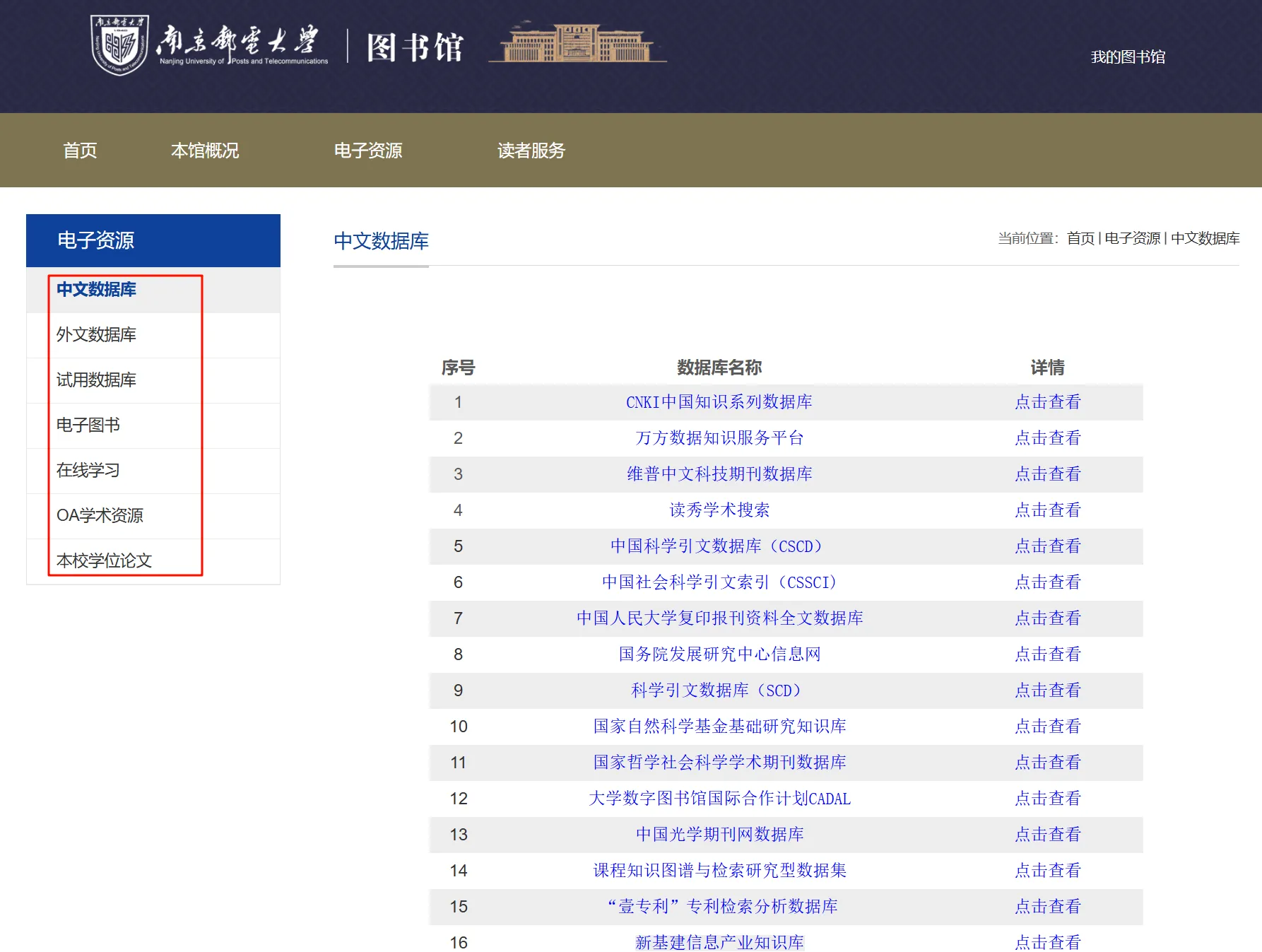Screen dimensions: 1262x952
Task: View details for 中国光学期刊网数据库
Action: pos(1047,835)
